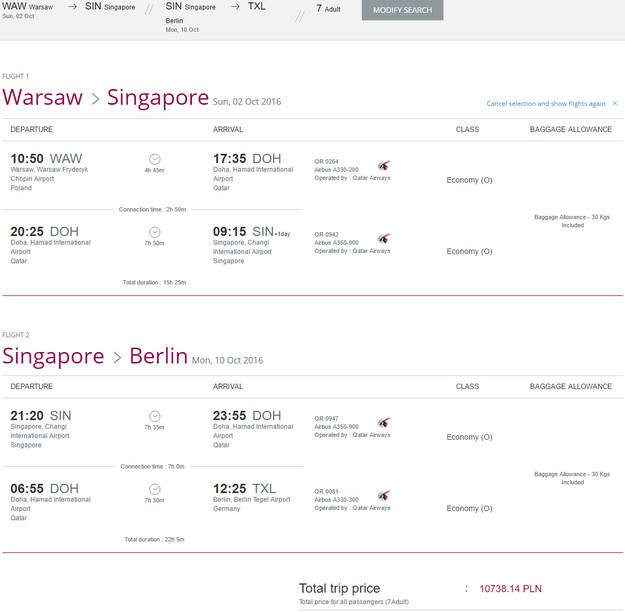
Task: Click Qatar Airways logo beside QR 0942
Action: [384, 238]
